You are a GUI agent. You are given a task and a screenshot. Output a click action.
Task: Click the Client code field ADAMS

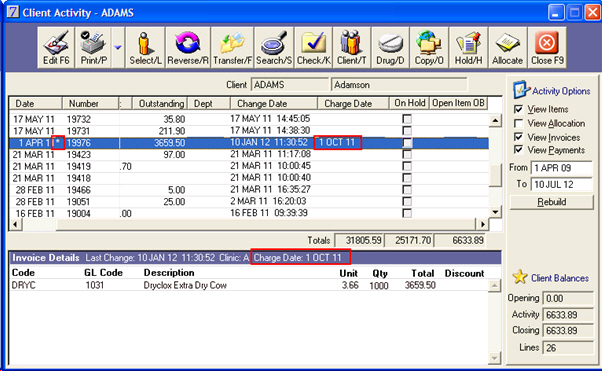point(290,84)
